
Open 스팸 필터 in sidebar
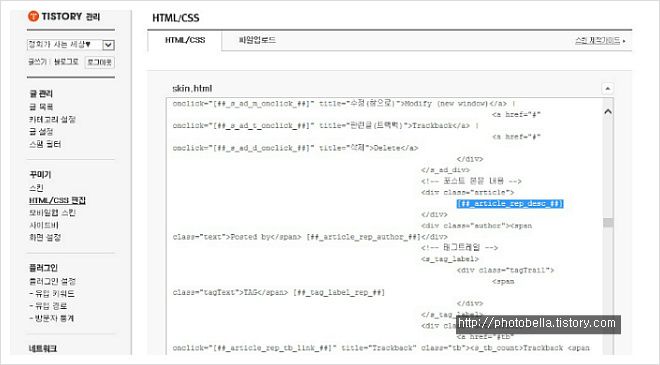[45, 144]
